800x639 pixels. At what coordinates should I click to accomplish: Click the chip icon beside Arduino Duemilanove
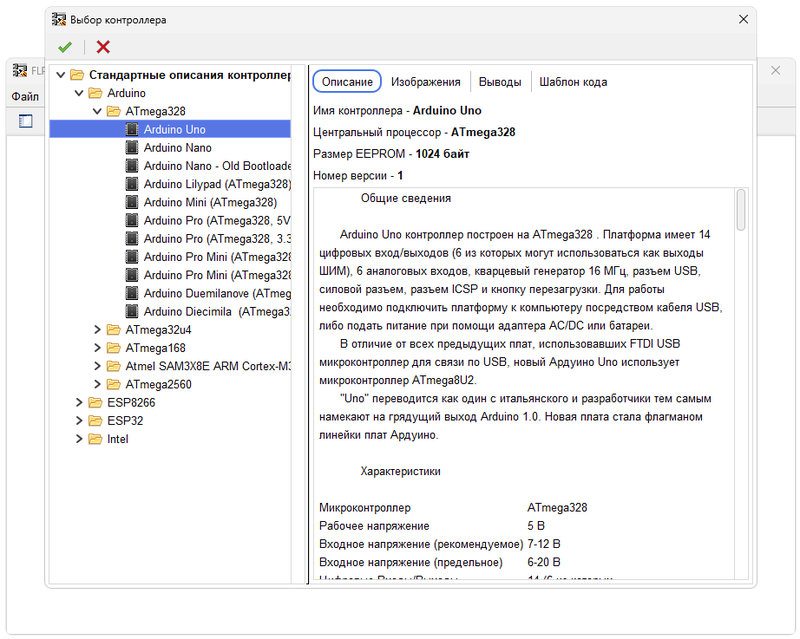pos(131,294)
